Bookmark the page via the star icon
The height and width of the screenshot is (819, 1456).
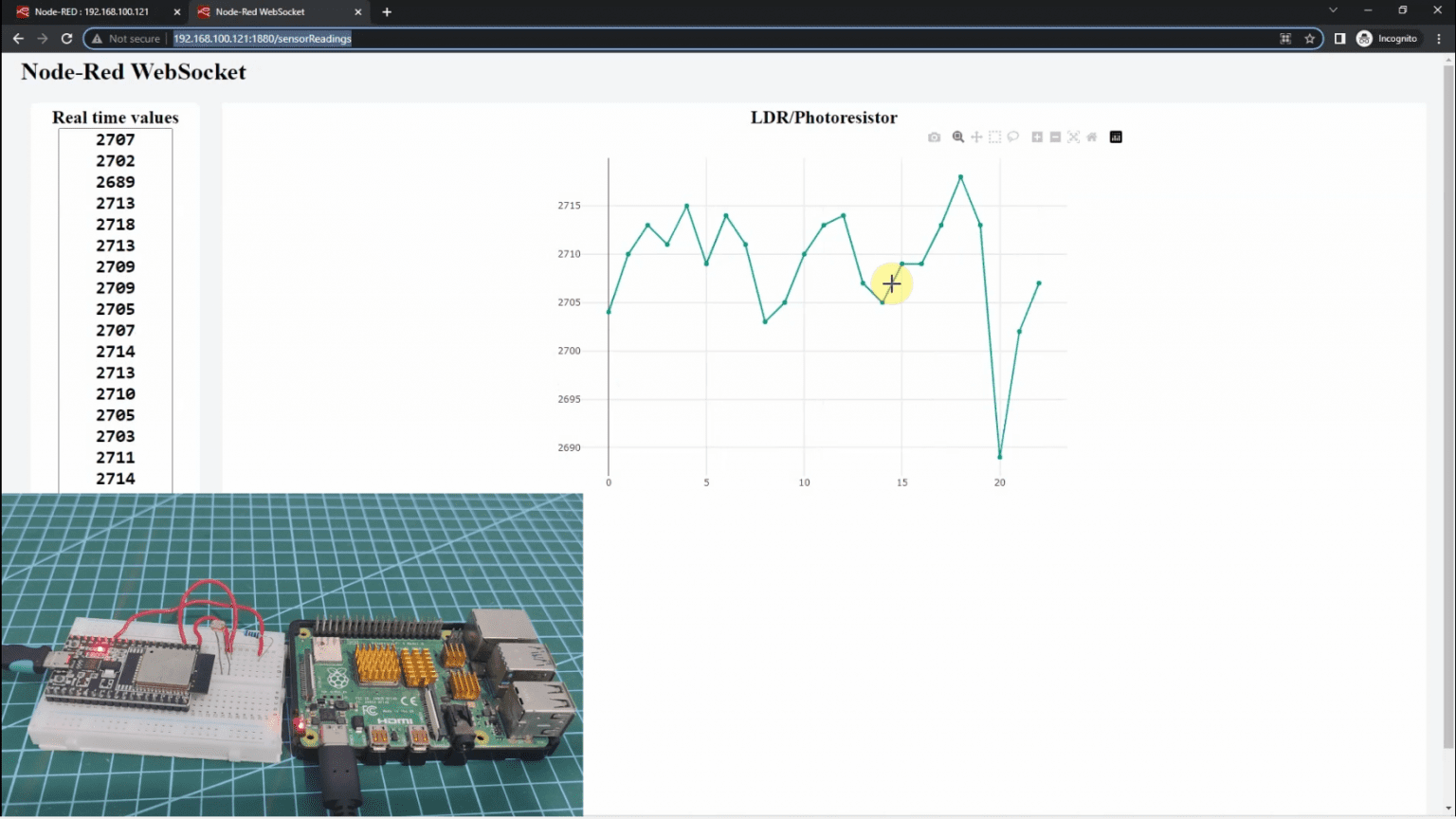click(x=1311, y=38)
